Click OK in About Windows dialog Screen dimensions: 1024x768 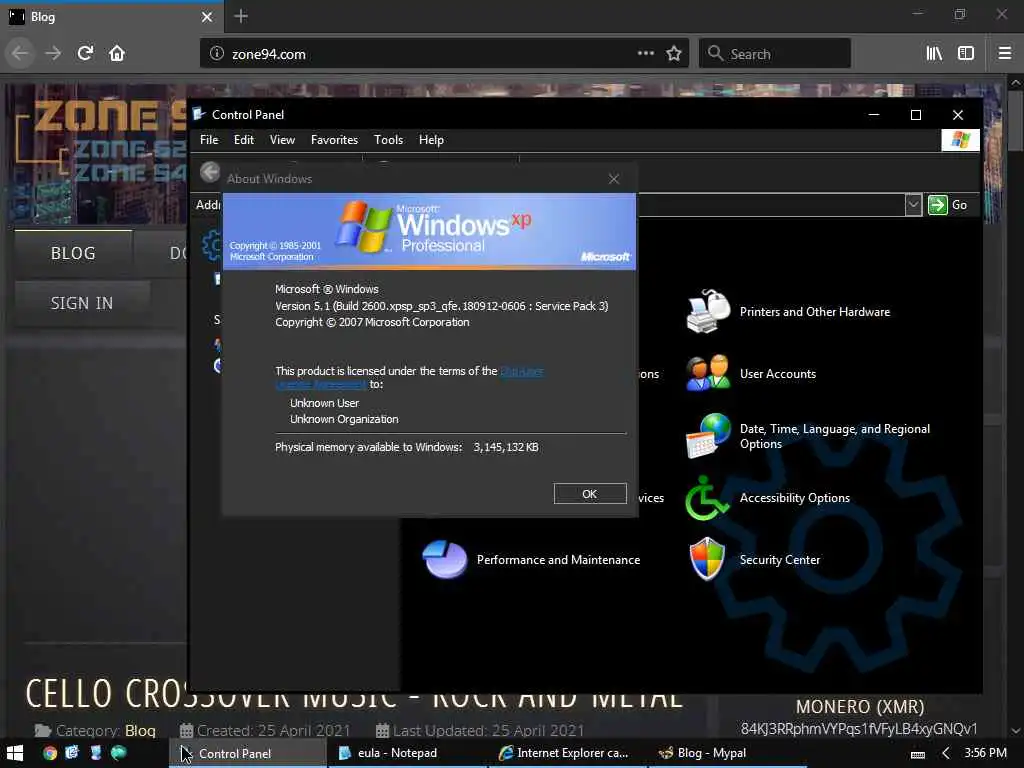590,494
